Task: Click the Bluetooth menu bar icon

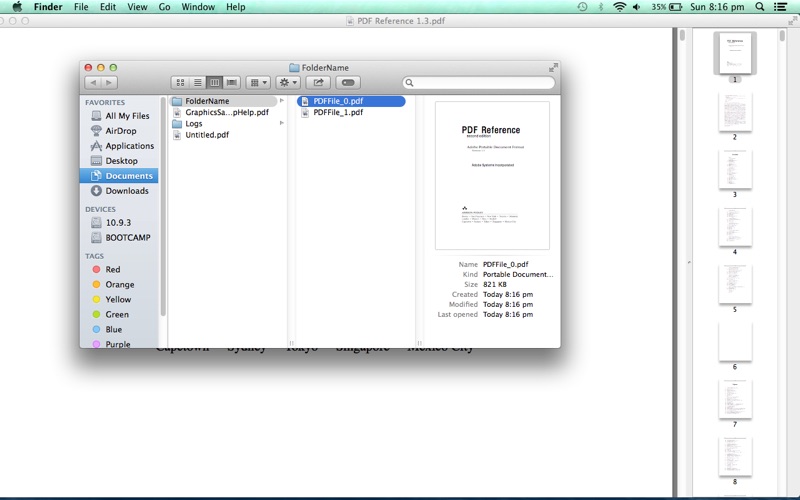Action: click(x=601, y=7)
